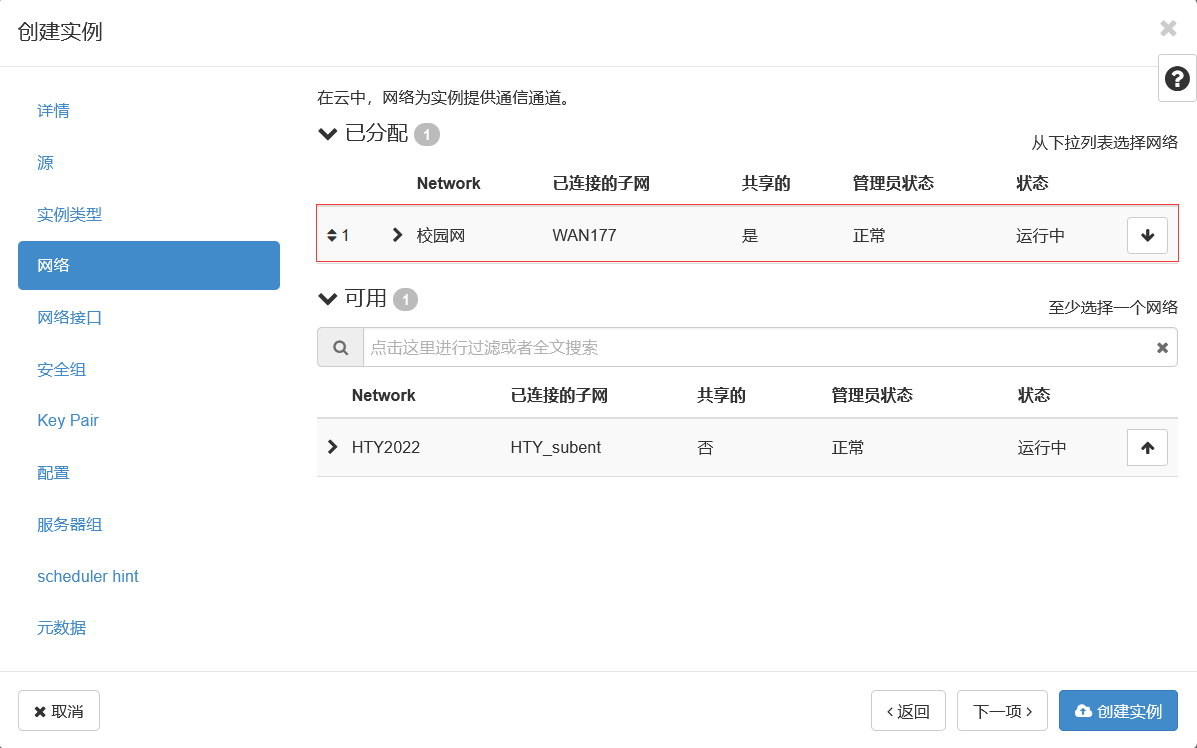Click the 至少选择一个网络 hint text
Image resolution: width=1197 pixels, height=748 pixels.
click(1112, 308)
